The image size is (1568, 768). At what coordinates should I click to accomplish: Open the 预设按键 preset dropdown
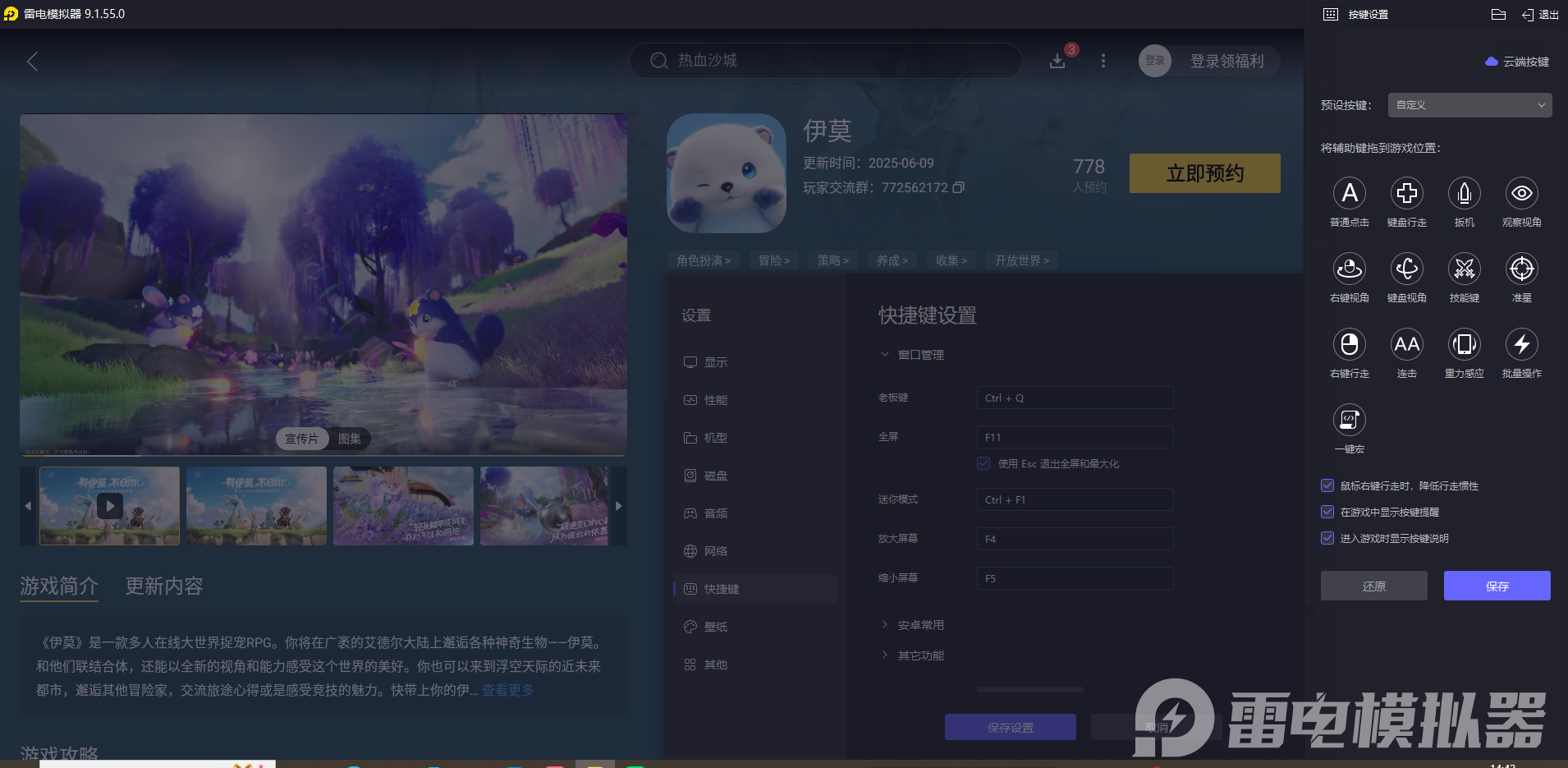[1468, 104]
